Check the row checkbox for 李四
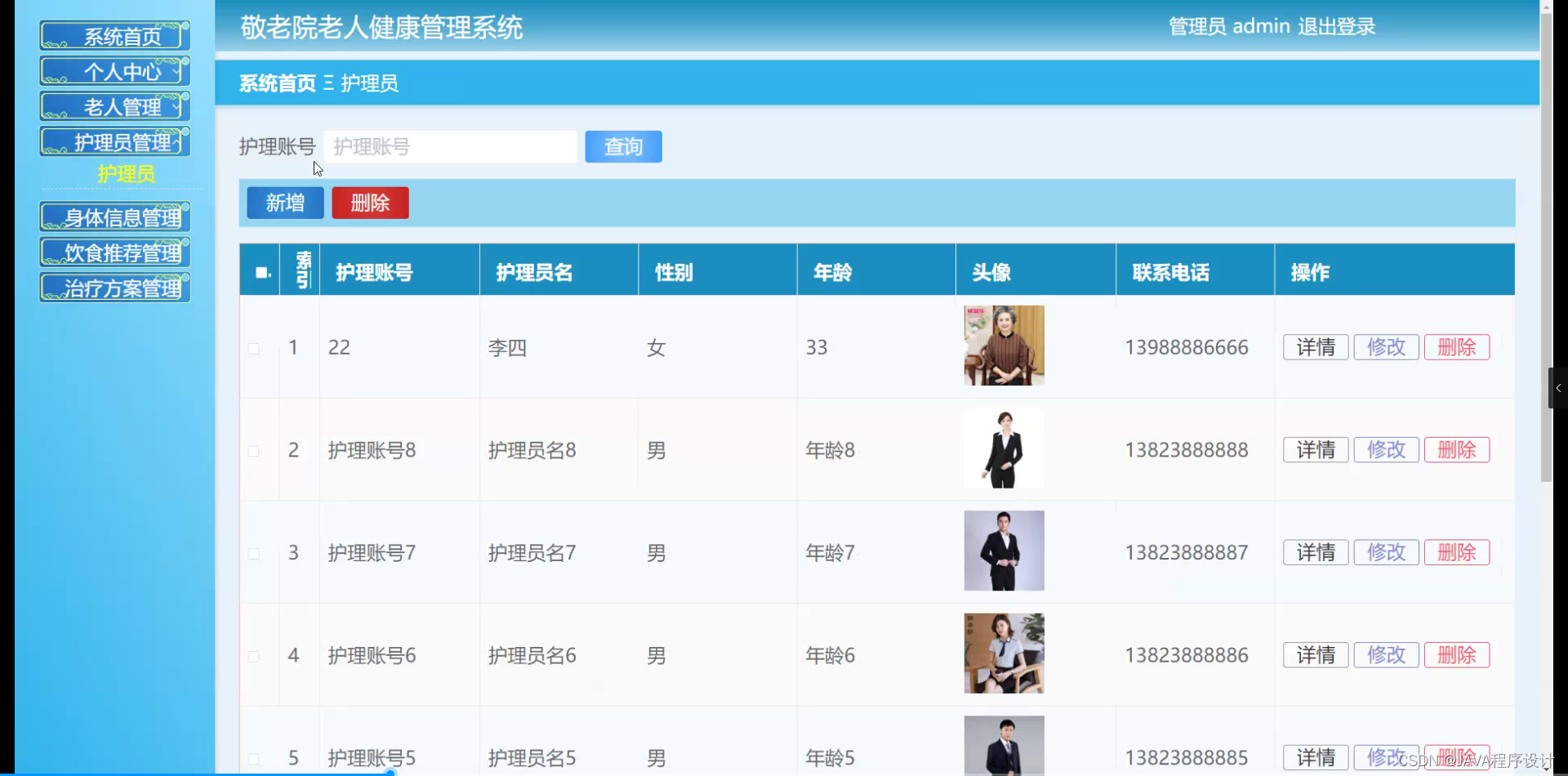1568x776 pixels. click(254, 349)
